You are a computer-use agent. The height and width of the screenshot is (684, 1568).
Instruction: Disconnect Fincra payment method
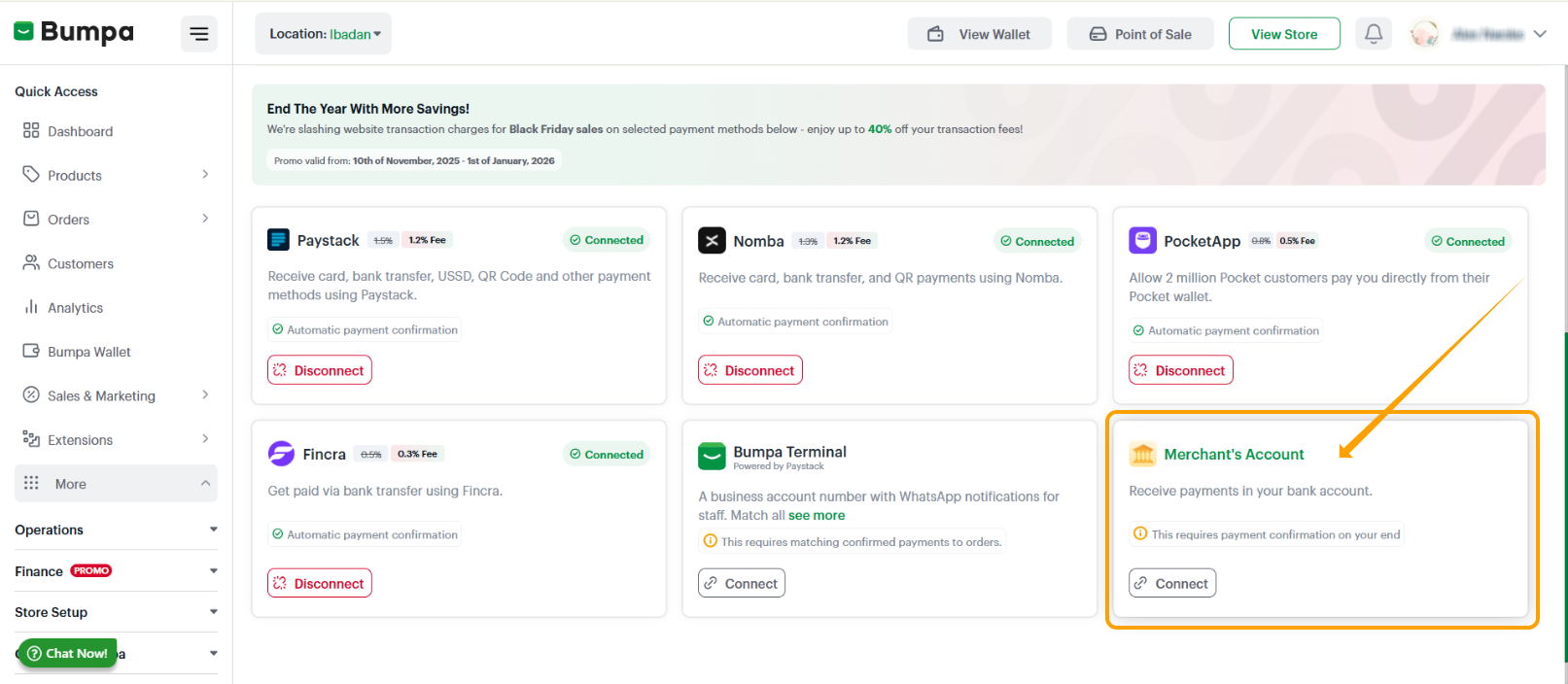pyautogui.click(x=320, y=583)
